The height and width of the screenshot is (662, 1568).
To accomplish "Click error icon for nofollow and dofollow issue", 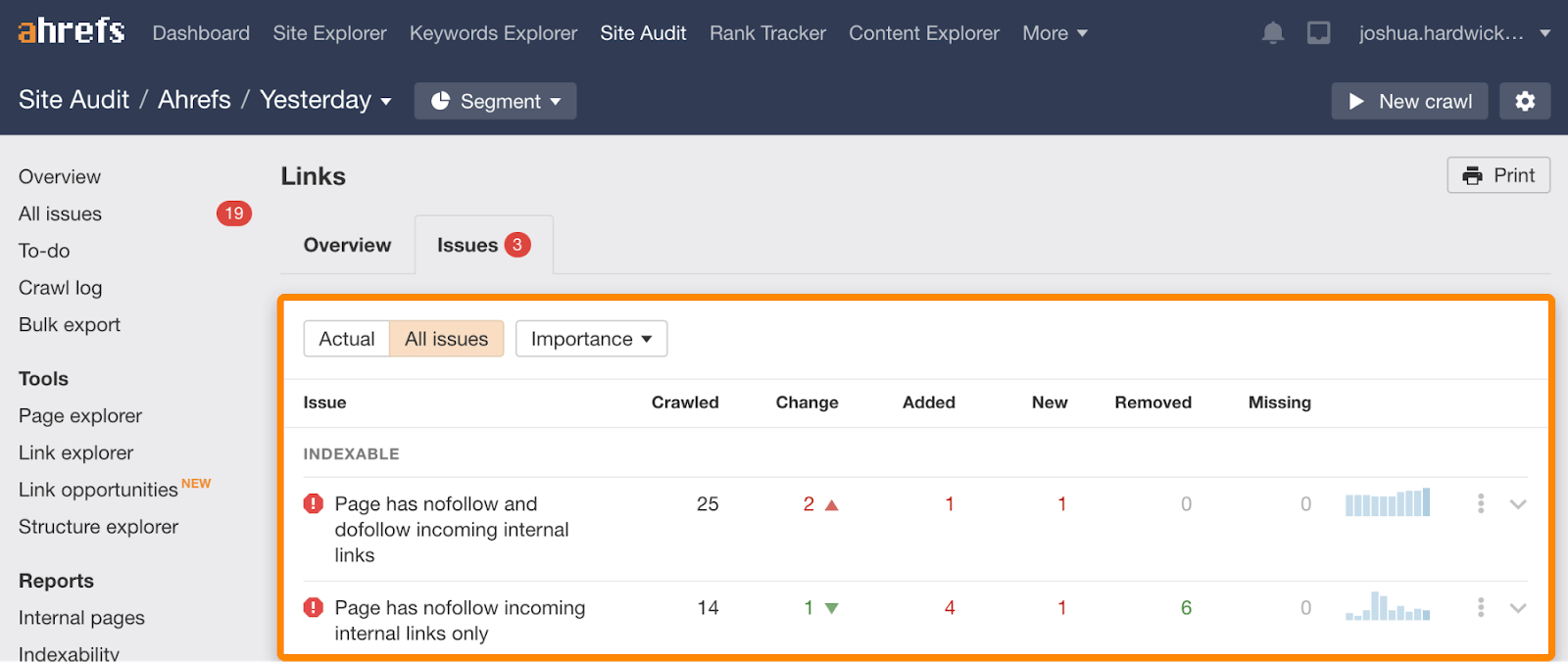I will point(314,503).
